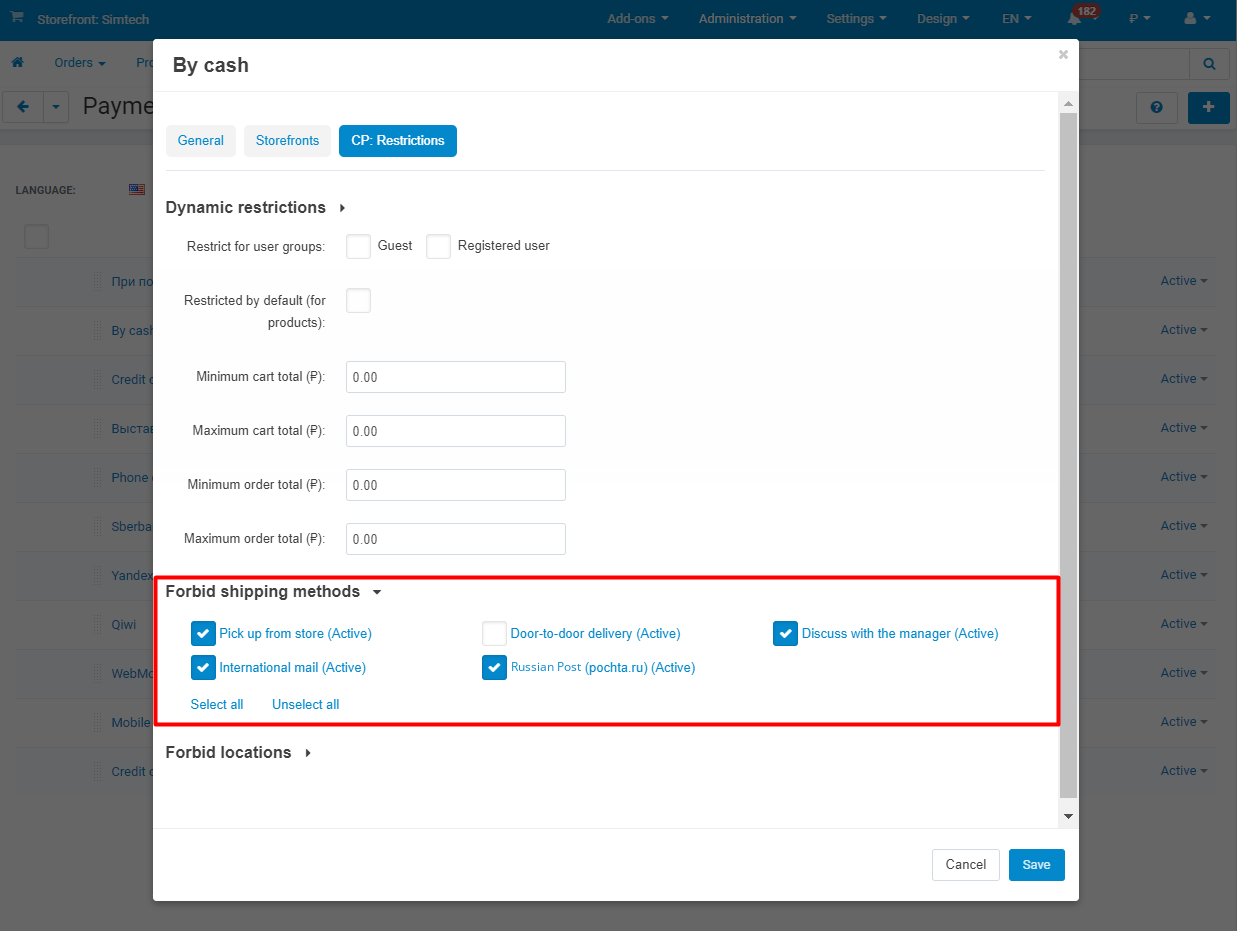Uncheck Discuss with the manager checkbox

point(785,633)
